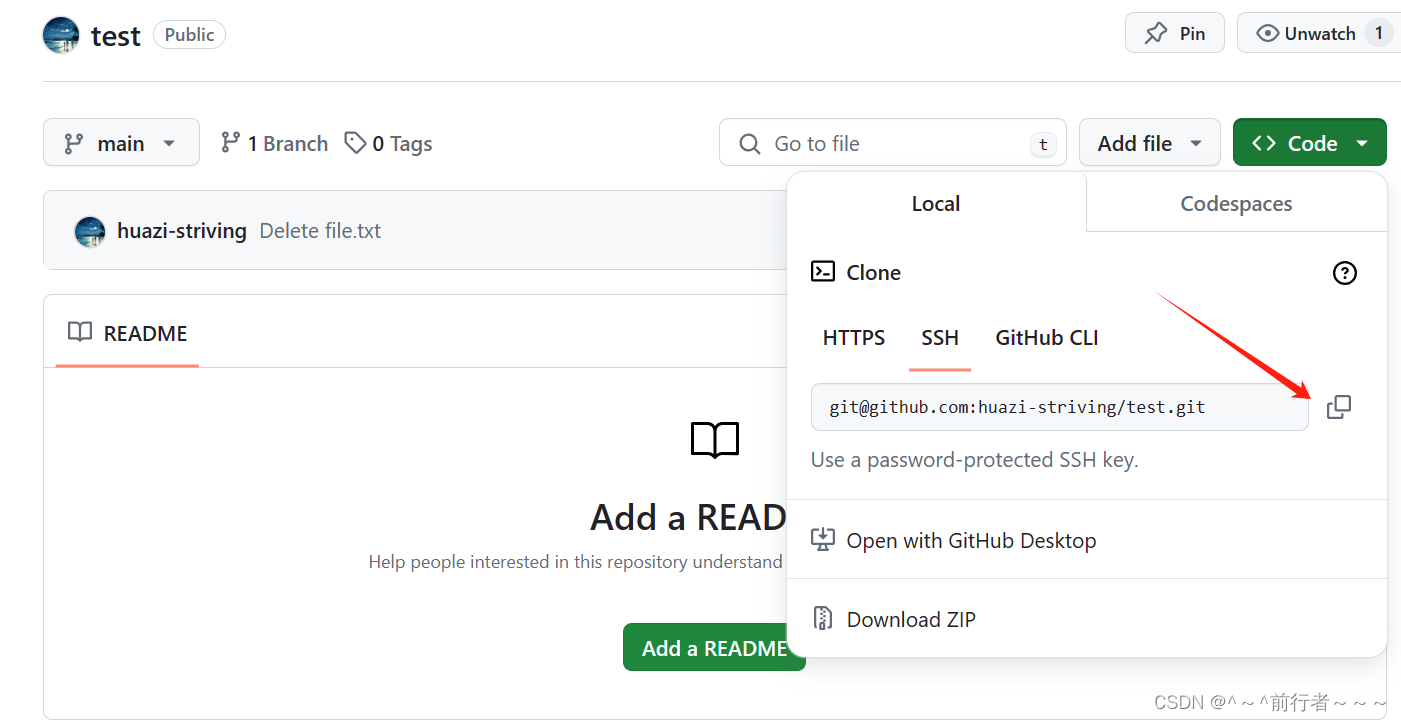Click the huazi-striving commit author avatar
1401x721 pixels.
[x=90, y=231]
